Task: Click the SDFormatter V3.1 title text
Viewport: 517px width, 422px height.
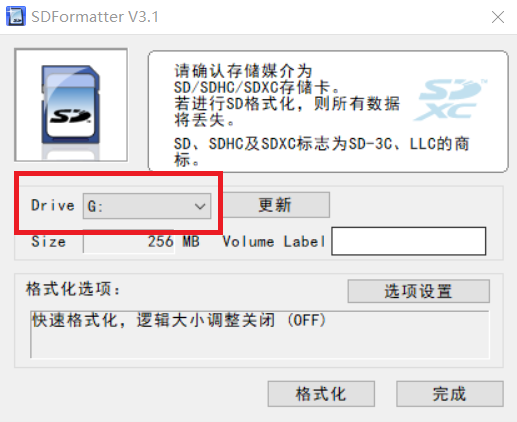Action: point(95,17)
